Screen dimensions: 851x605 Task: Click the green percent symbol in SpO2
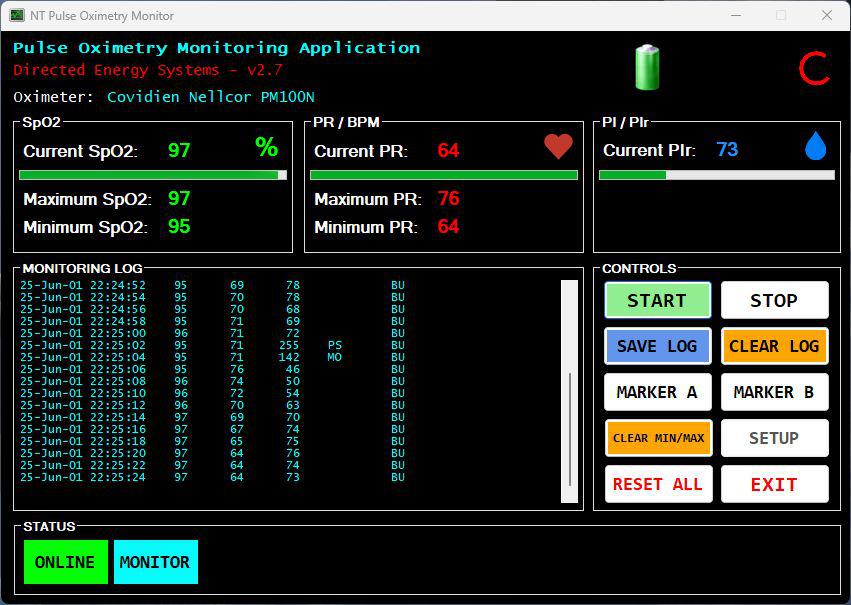[266, 148]
